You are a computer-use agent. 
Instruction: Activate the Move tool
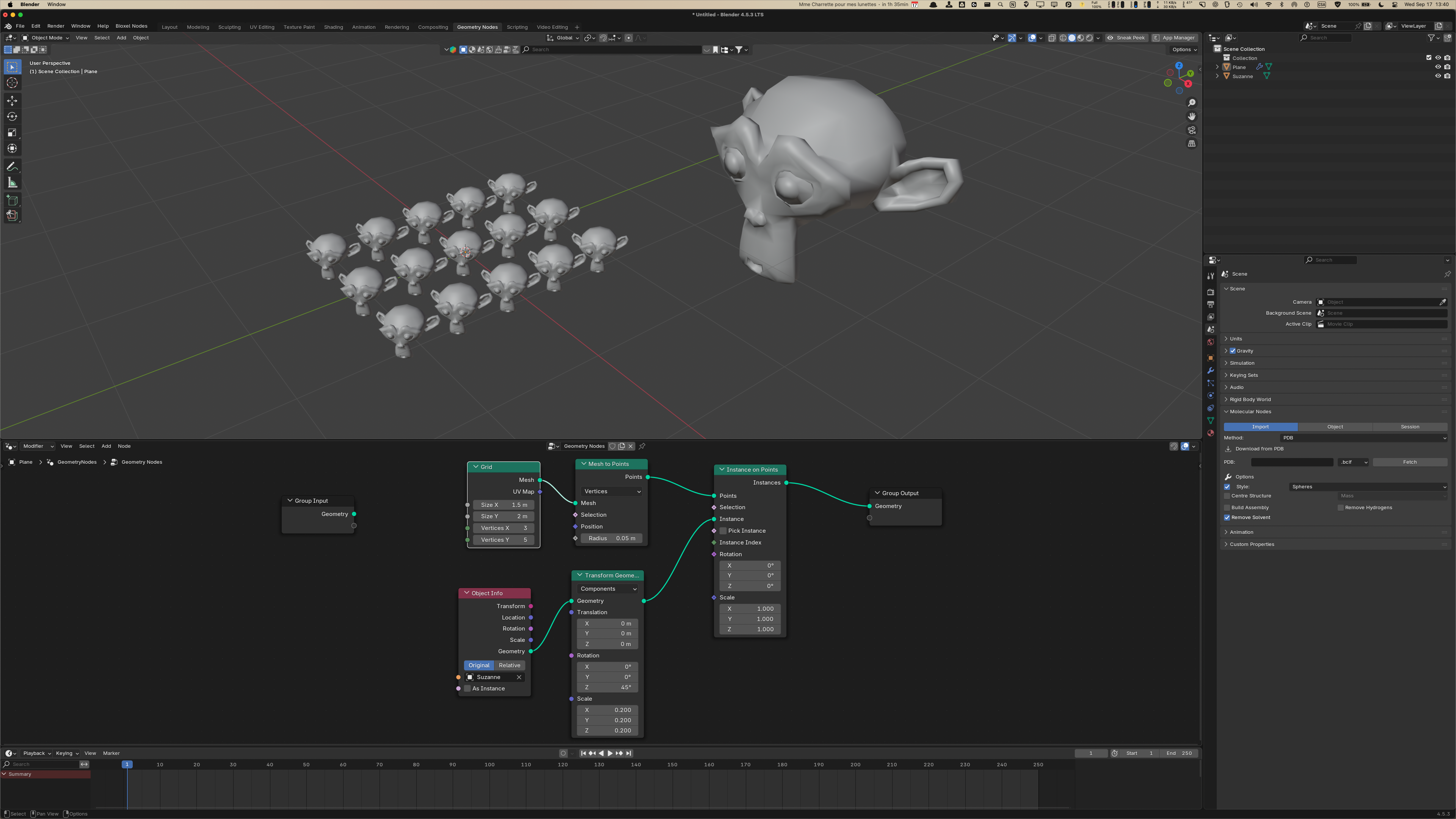[12, 100]
